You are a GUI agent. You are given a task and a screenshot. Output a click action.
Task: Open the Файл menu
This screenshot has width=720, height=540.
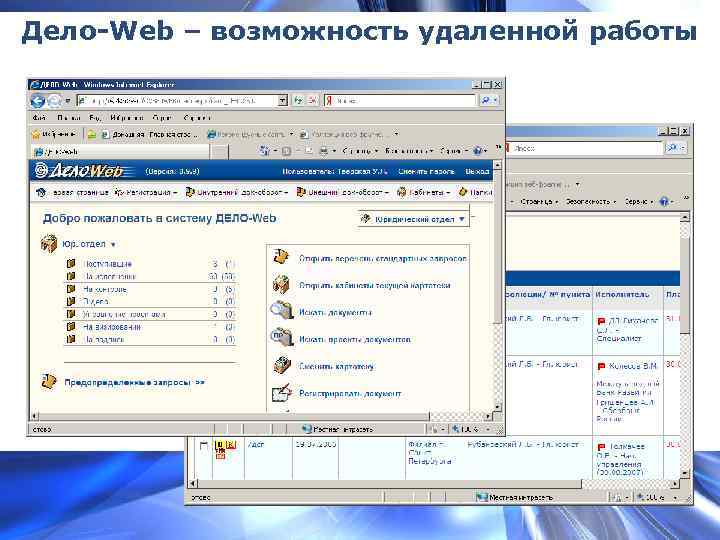[39, 118]
